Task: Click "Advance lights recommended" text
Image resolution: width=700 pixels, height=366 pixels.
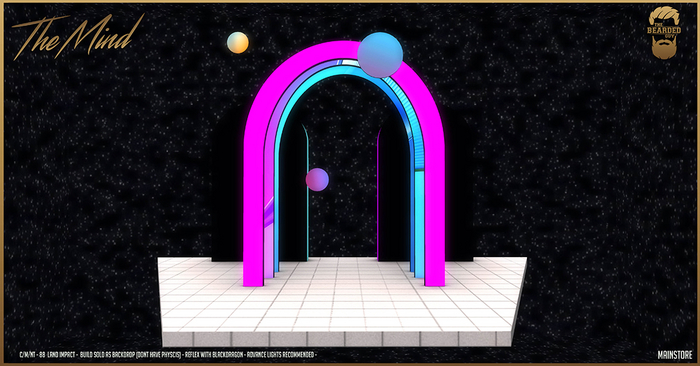Action: [x=280, y=355]
